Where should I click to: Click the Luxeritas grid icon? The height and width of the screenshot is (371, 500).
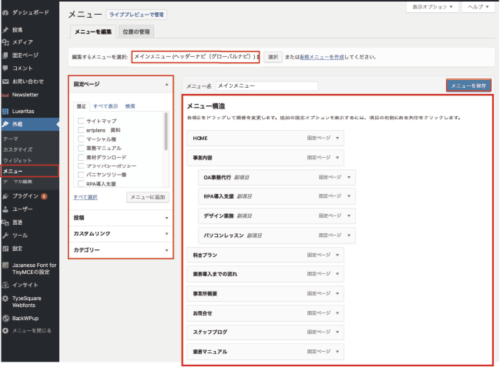(x=5, y=111)
